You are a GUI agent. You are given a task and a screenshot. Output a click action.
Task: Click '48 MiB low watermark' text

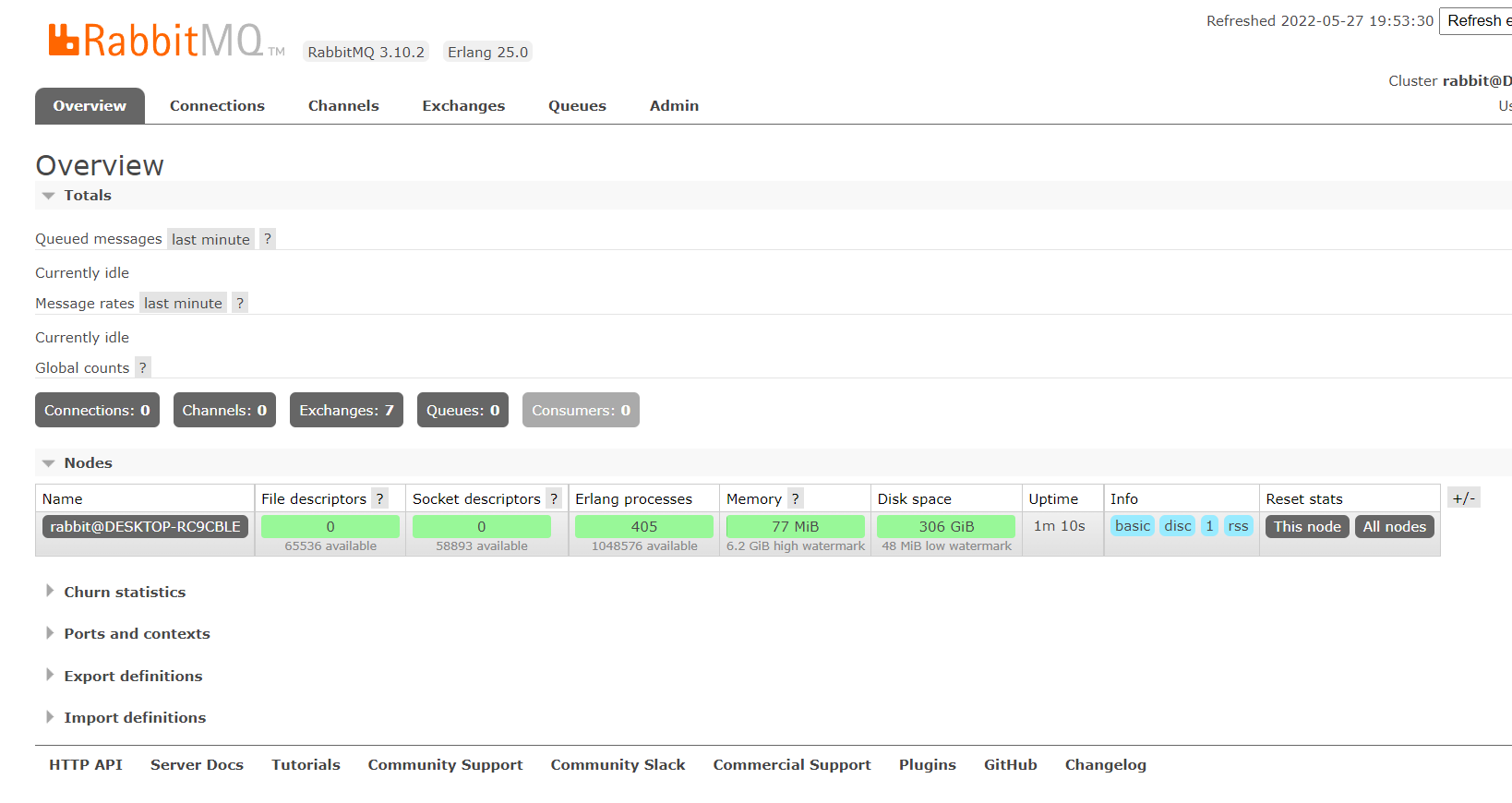(946, 545)
